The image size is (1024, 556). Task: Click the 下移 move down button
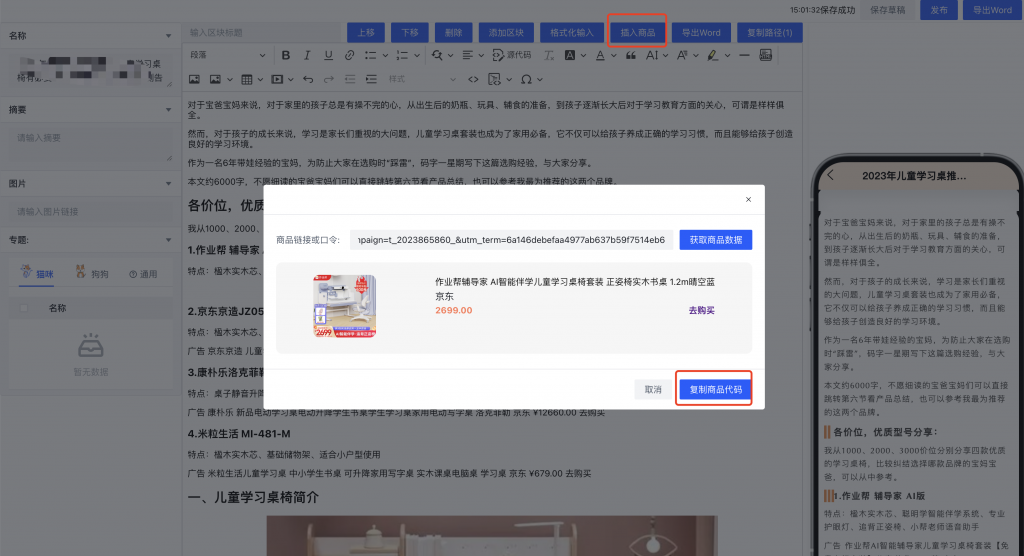click(x=409, y=33)
